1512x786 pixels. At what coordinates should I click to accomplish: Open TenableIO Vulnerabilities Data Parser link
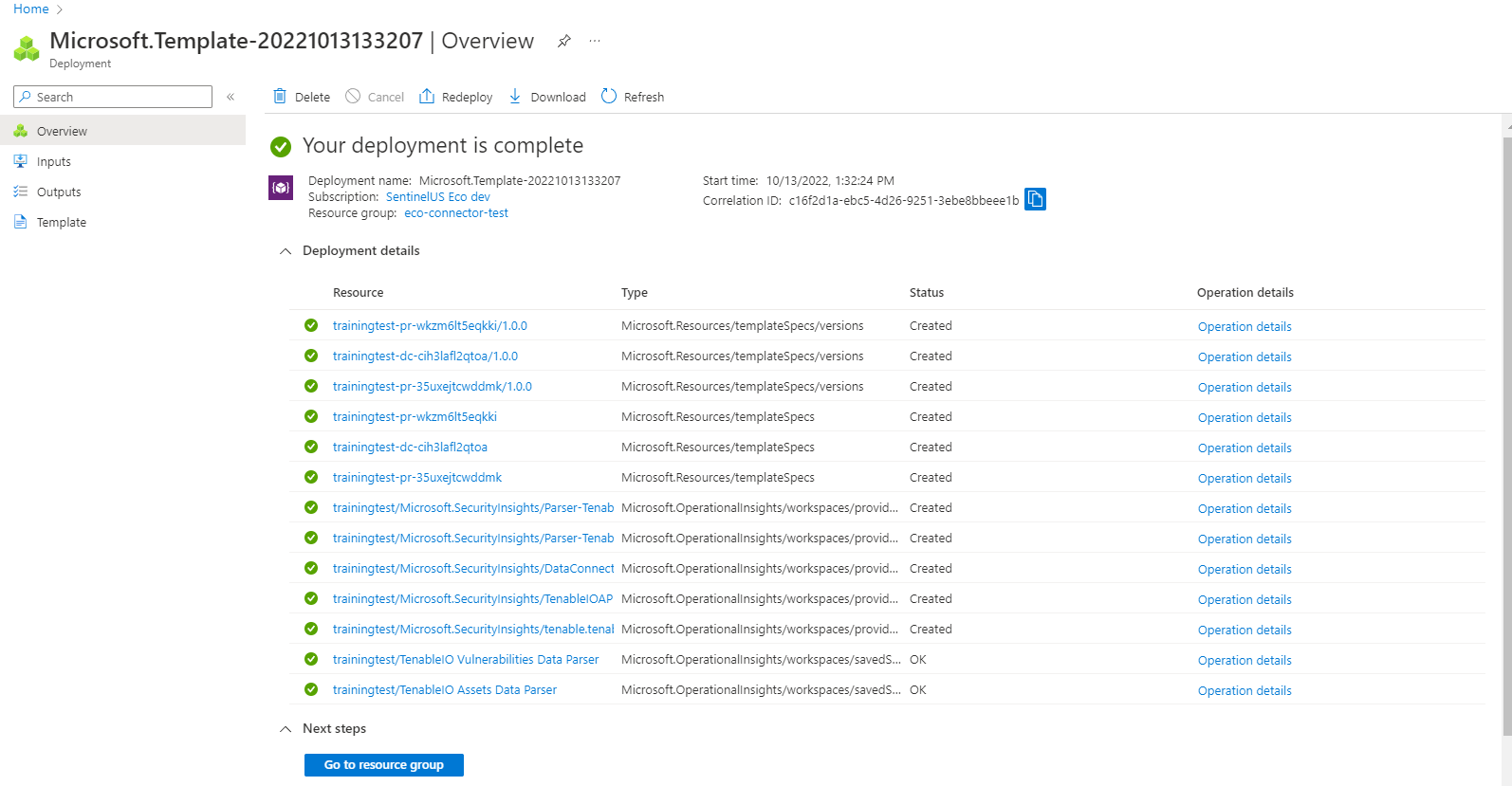(466, 659)
